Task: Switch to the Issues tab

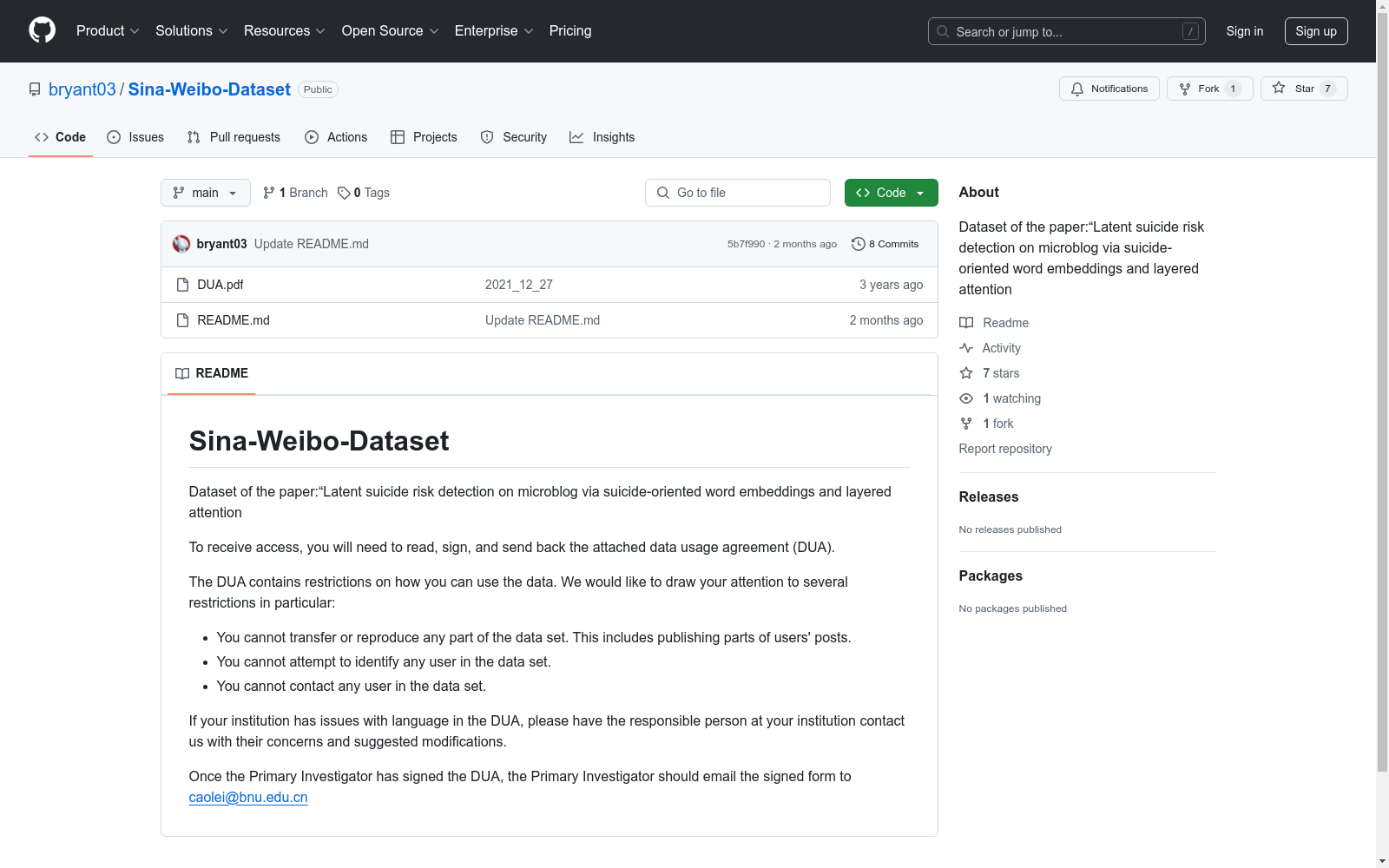Action: 135,137
